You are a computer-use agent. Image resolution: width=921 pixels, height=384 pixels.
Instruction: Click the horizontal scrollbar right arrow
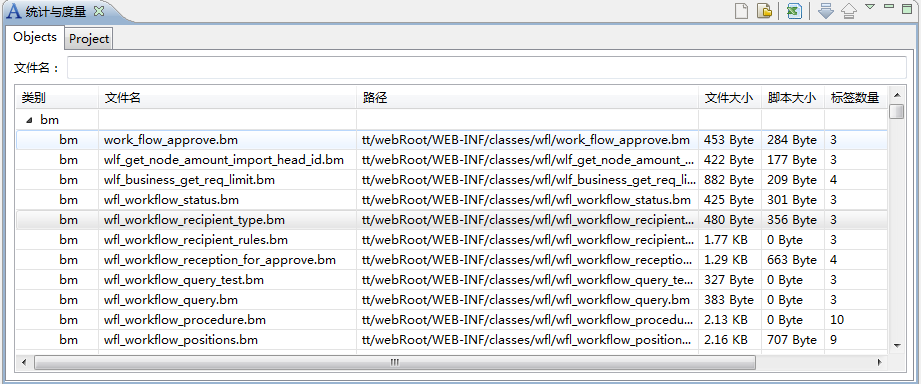coord(879,362)
